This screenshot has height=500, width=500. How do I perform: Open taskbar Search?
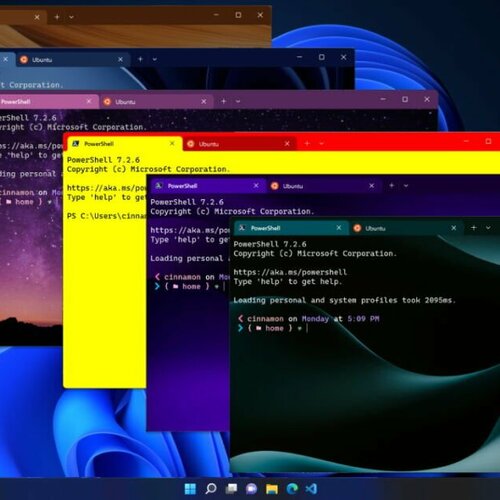[211, 489]
